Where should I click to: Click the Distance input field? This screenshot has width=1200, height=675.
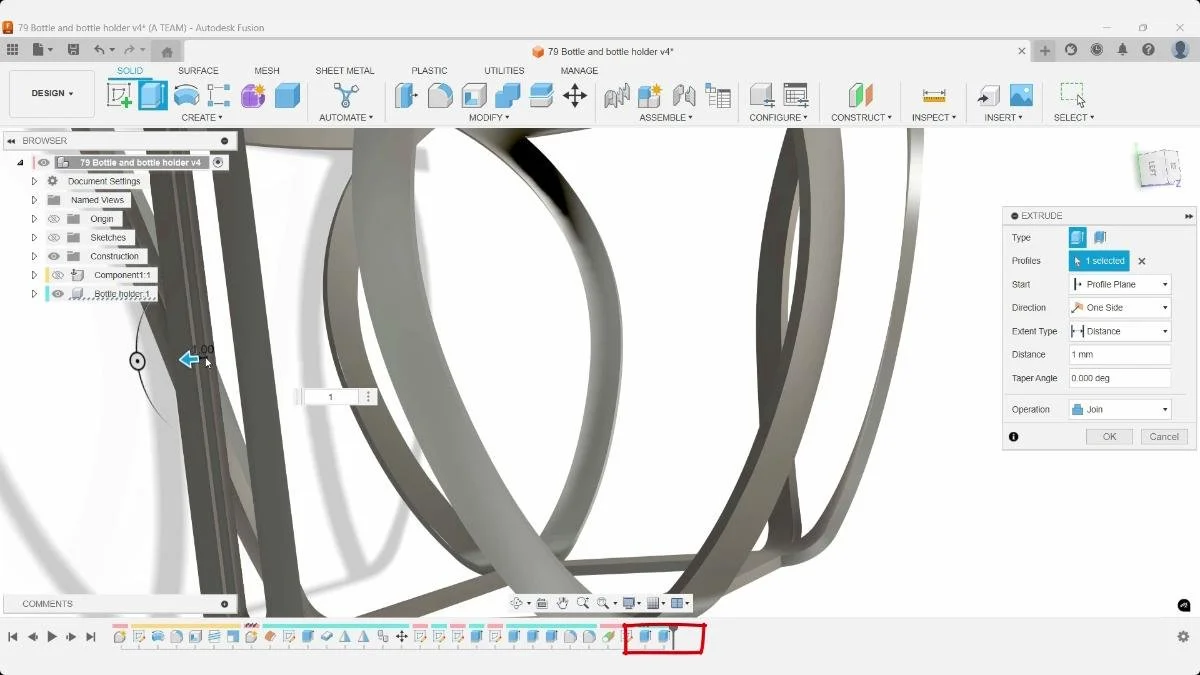(1120, 355)
